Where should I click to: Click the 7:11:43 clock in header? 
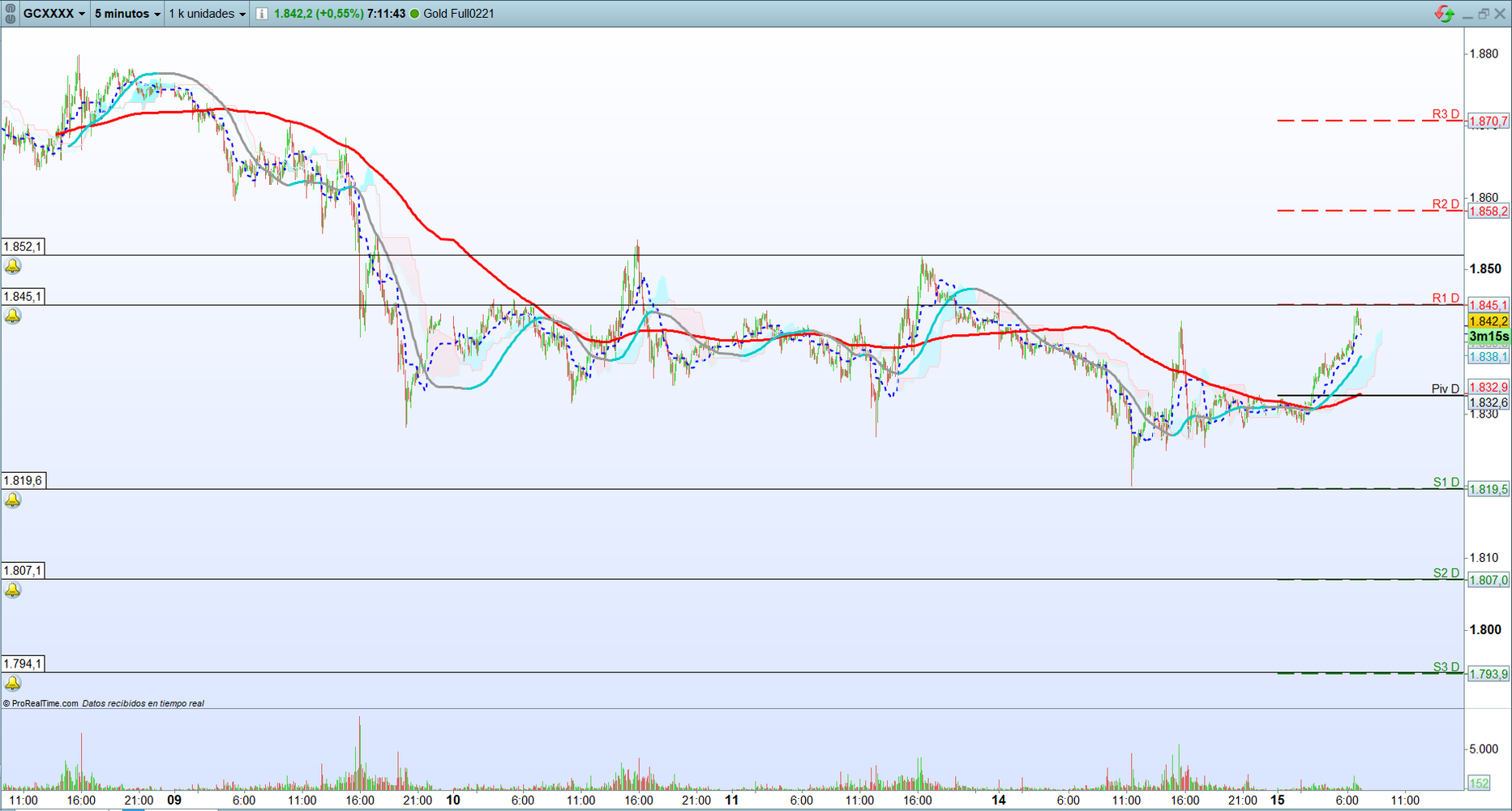pyautogui.click(x=386, y=14)
